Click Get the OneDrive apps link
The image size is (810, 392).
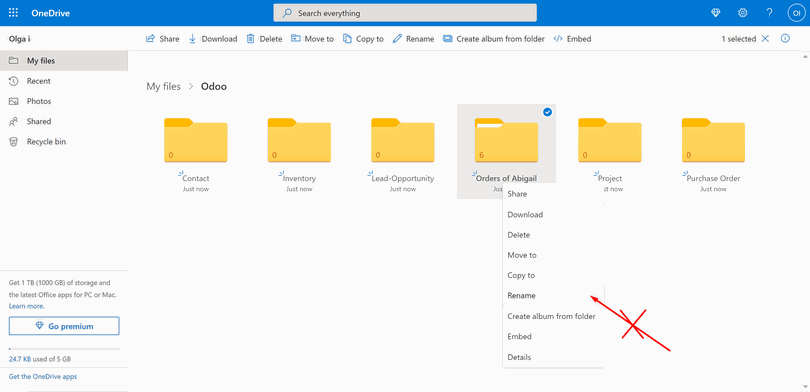tap(43, 377)
